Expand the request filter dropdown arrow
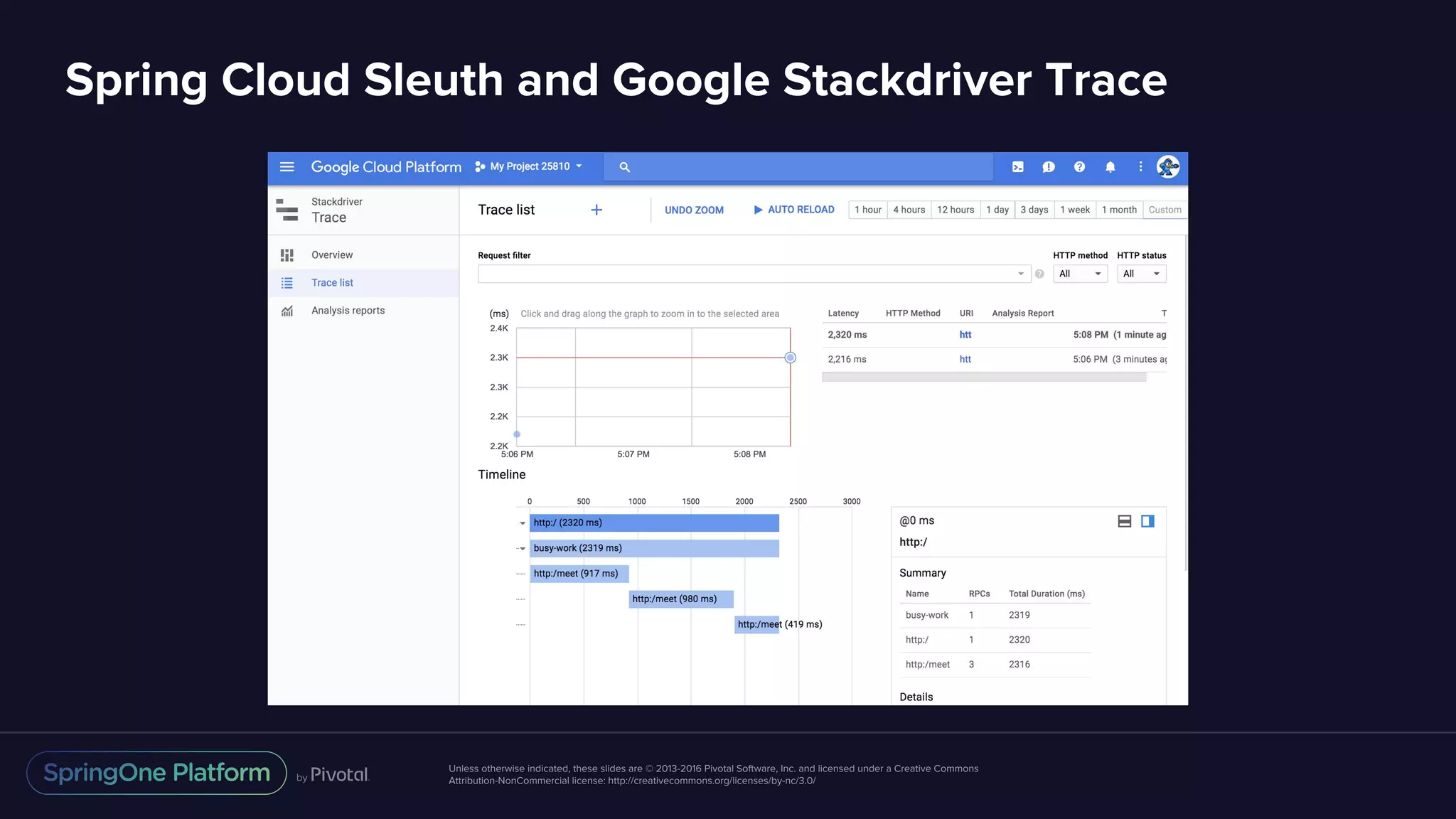1456x819 pixels. [1021, 274]
